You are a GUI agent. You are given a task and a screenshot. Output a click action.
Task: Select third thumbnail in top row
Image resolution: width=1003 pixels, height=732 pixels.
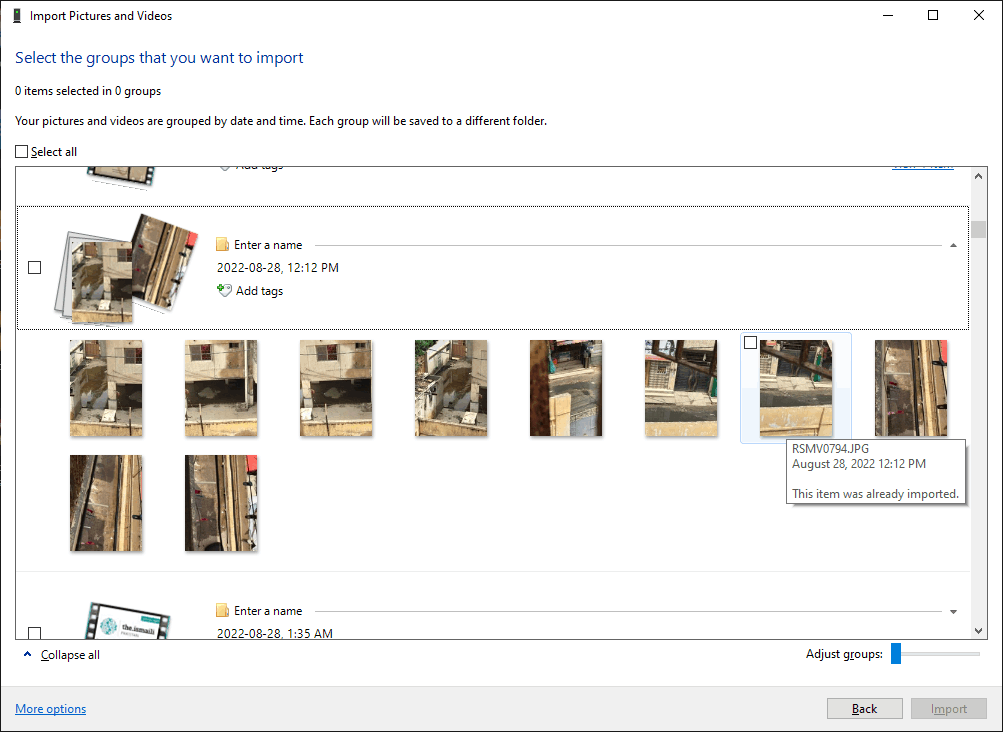pyautogui.click(x=336, y=388)
